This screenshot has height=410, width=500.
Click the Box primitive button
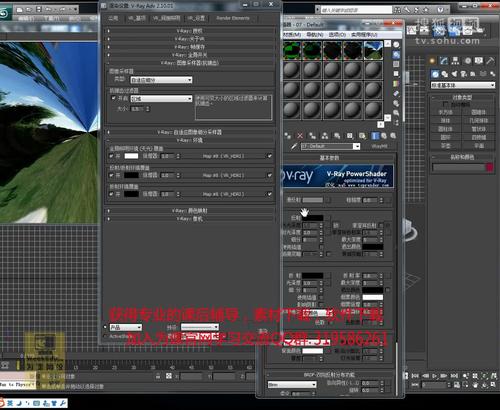(x=446, y=113)
